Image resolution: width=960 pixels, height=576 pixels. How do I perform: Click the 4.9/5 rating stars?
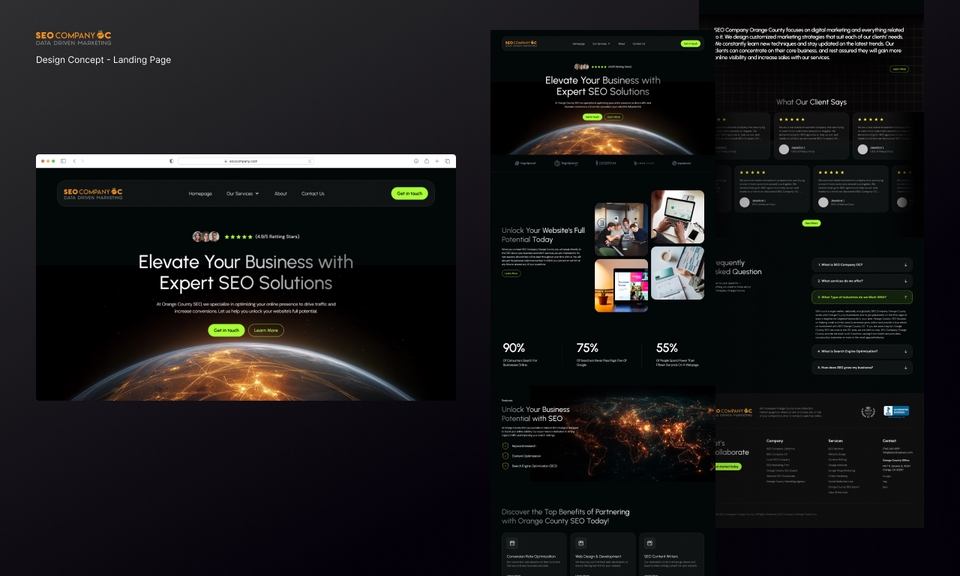pyautogui.click(x=238, y=236)
